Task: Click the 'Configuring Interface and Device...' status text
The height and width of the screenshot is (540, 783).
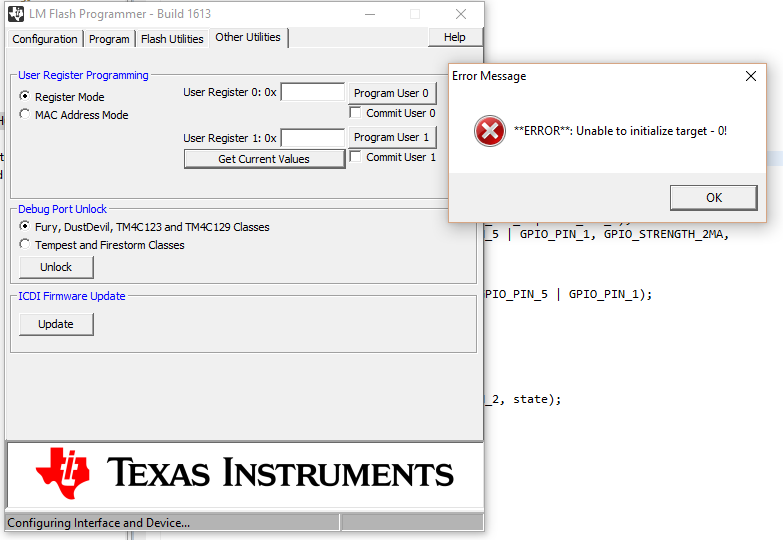Action: coord(98,523)
